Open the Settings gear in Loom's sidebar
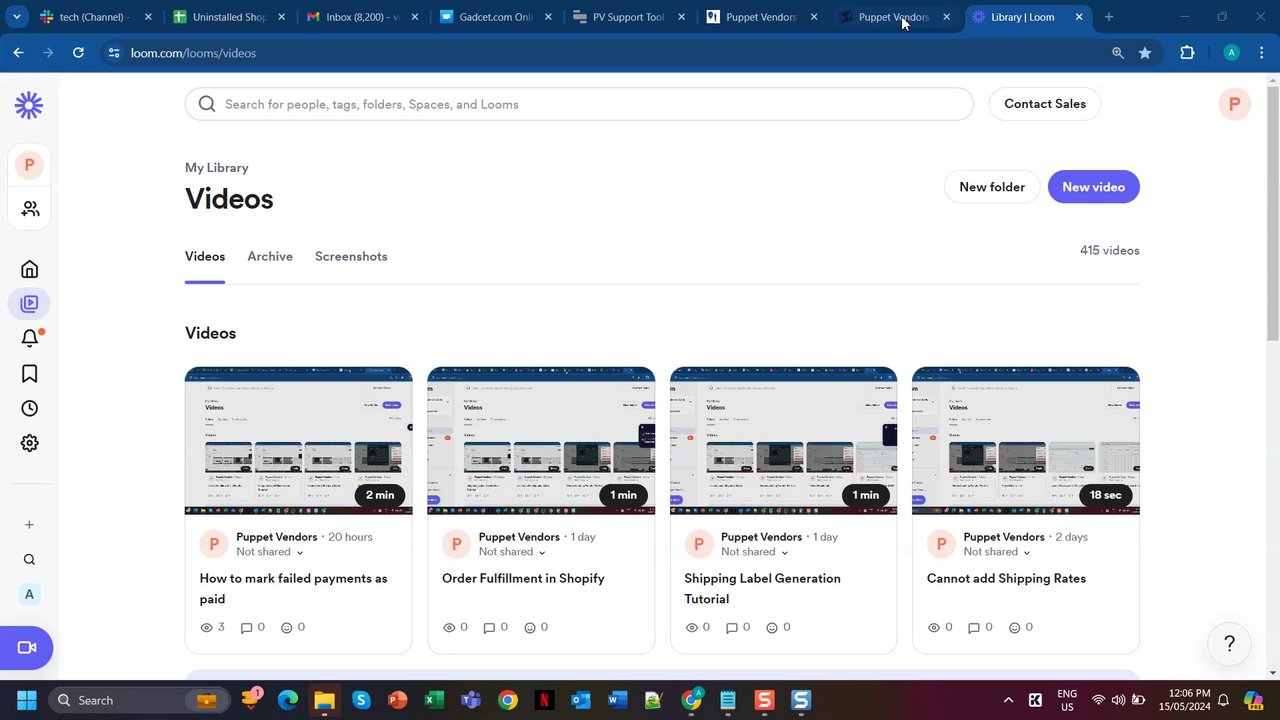The width and height of the screenshot is (1280, 720). click(29, 443)
